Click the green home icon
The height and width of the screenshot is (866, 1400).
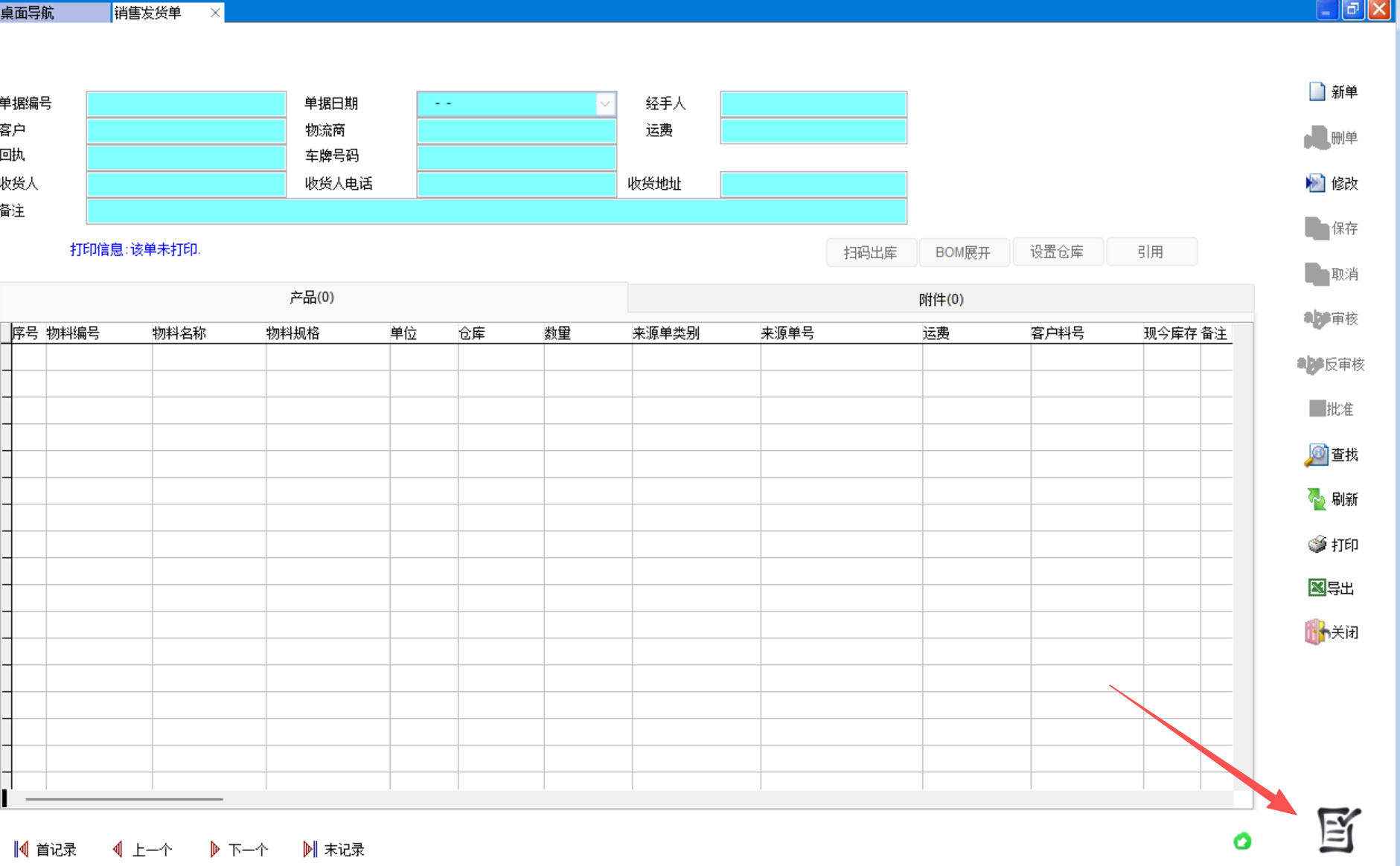pos(1242,841)
